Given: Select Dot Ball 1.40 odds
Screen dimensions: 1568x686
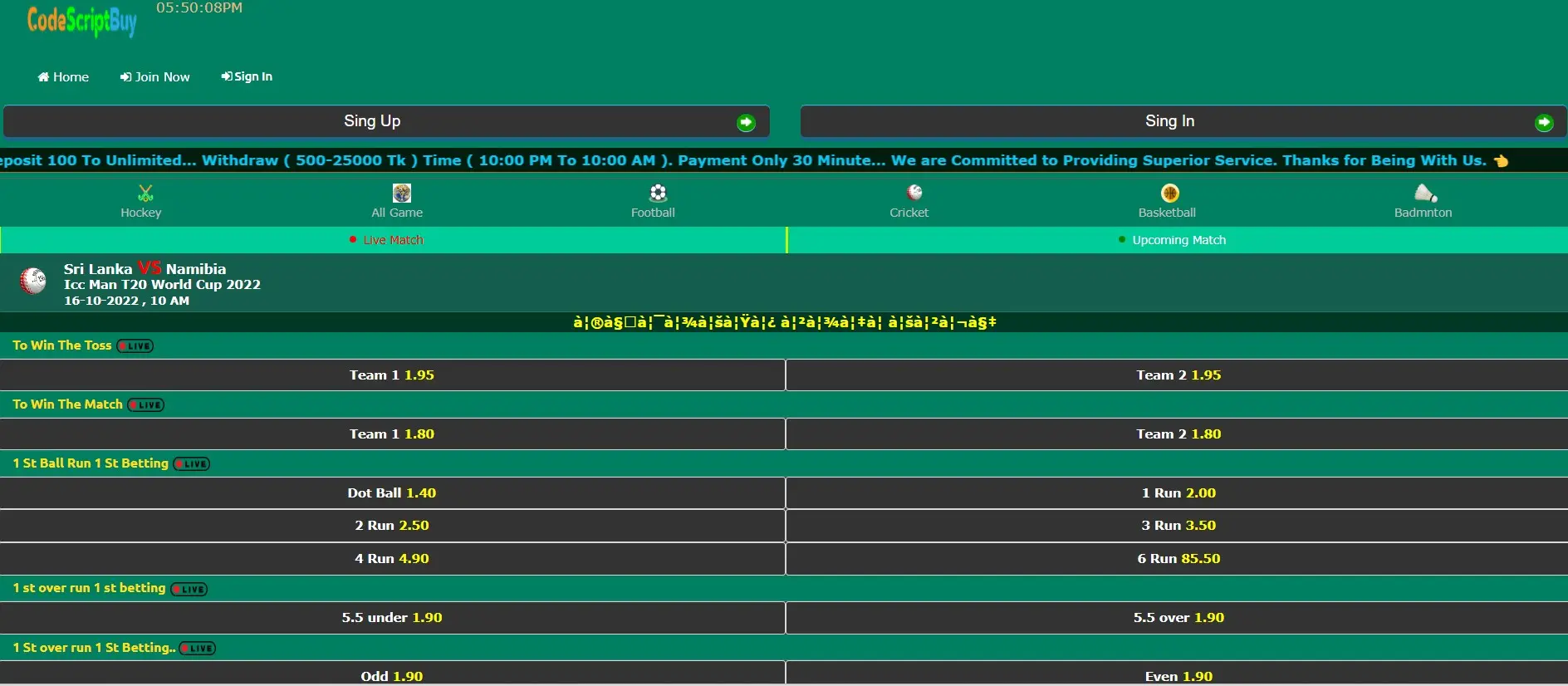Looking at the screenshot, I should pos(392,493).
